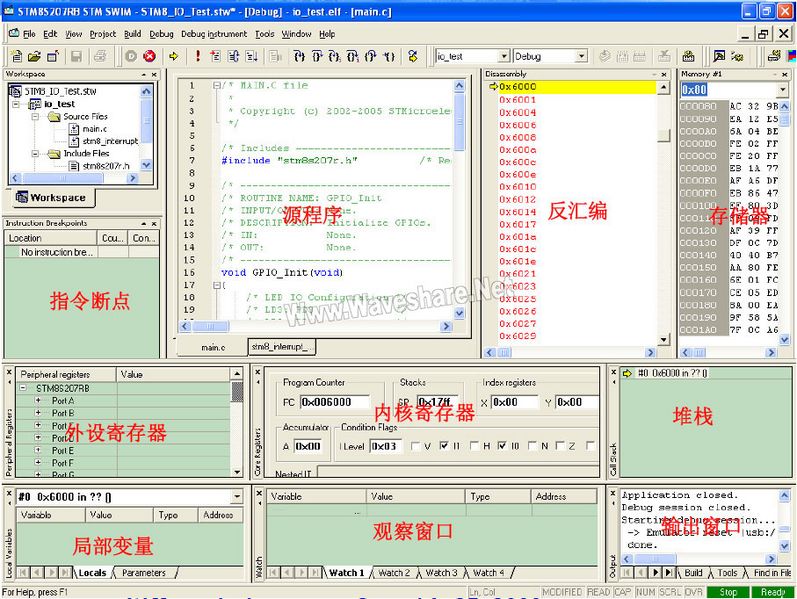
Task: Click the Start Debugging round D icon
Action: 131,56
